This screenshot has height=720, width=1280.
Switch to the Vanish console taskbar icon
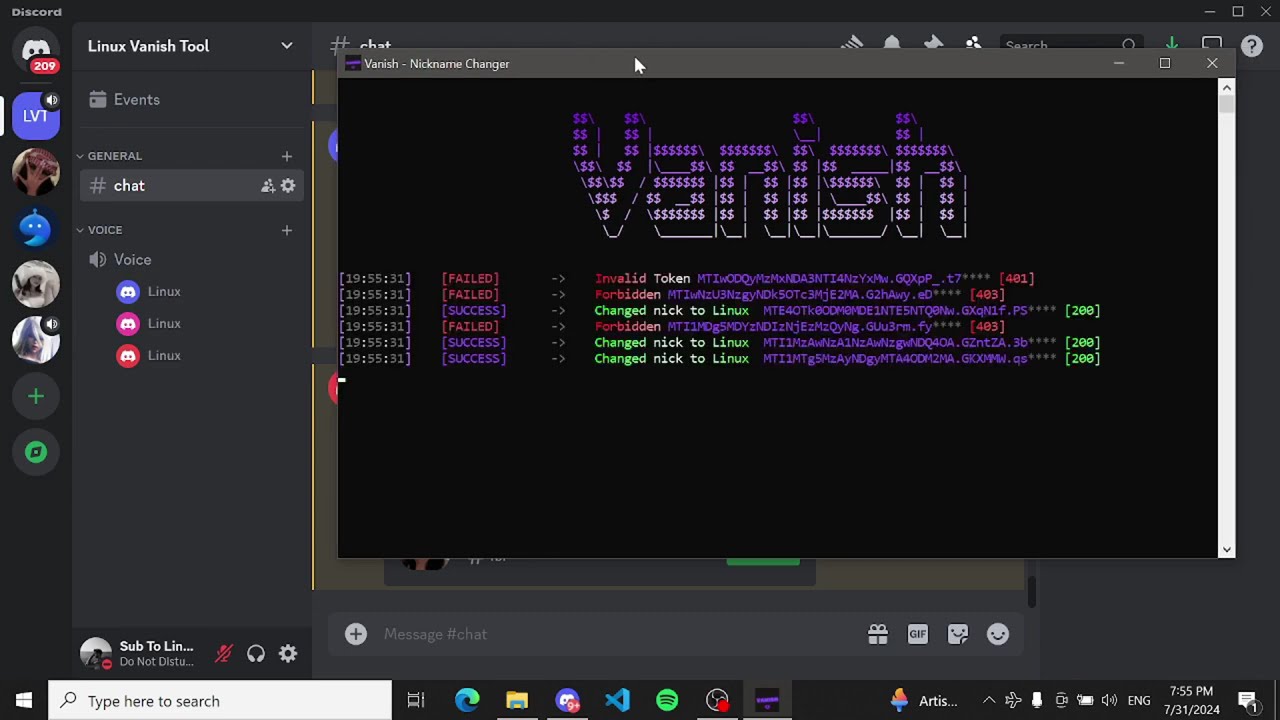tap(767, 701)
